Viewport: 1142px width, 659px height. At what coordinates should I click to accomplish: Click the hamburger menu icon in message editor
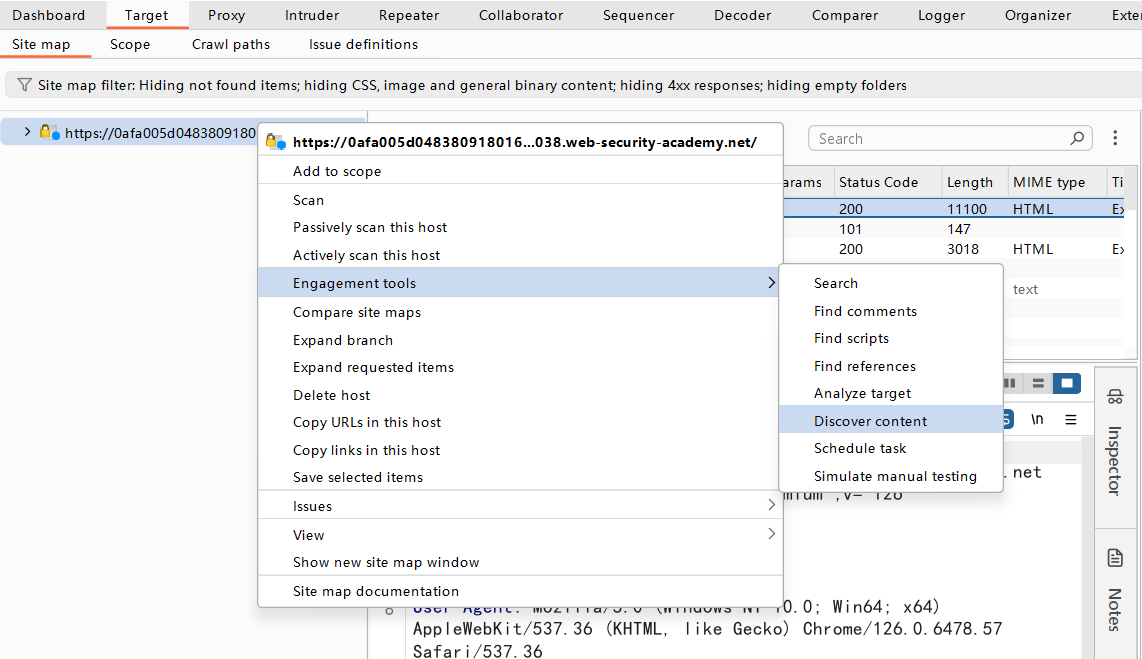point(1070,419)
